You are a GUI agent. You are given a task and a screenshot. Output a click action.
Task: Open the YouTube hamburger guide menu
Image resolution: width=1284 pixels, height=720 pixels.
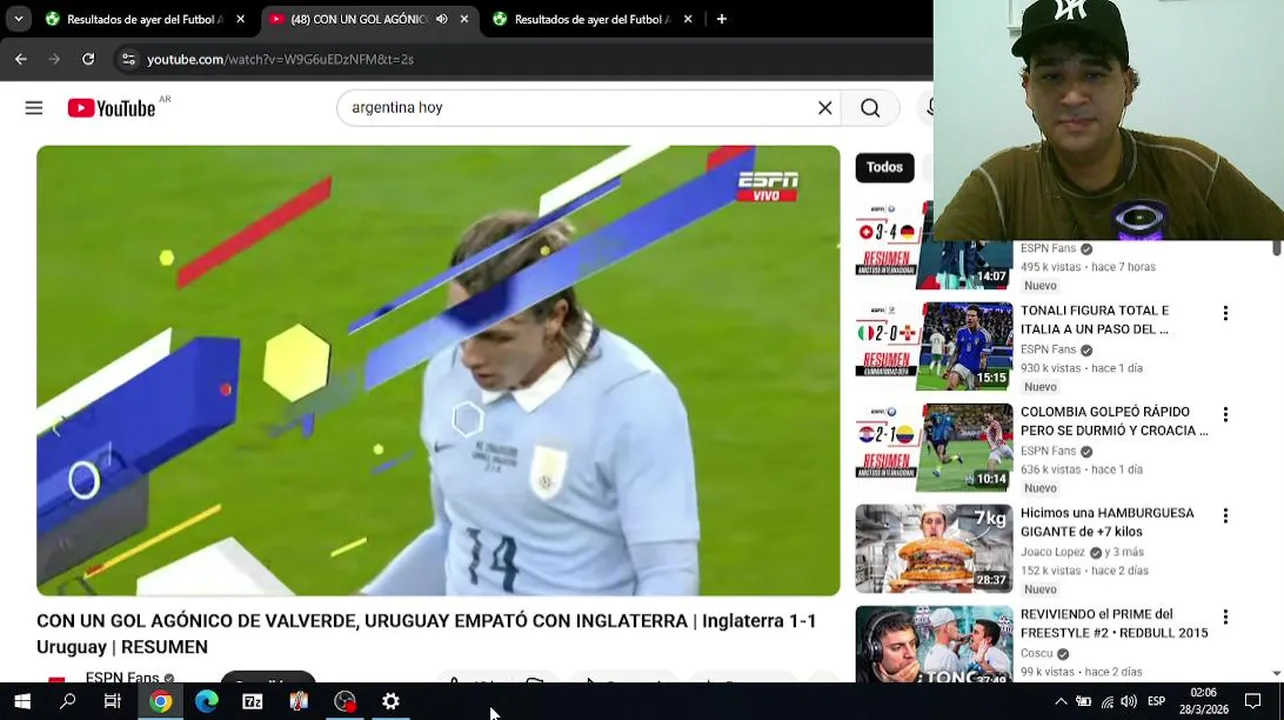[x=34, y=108]
